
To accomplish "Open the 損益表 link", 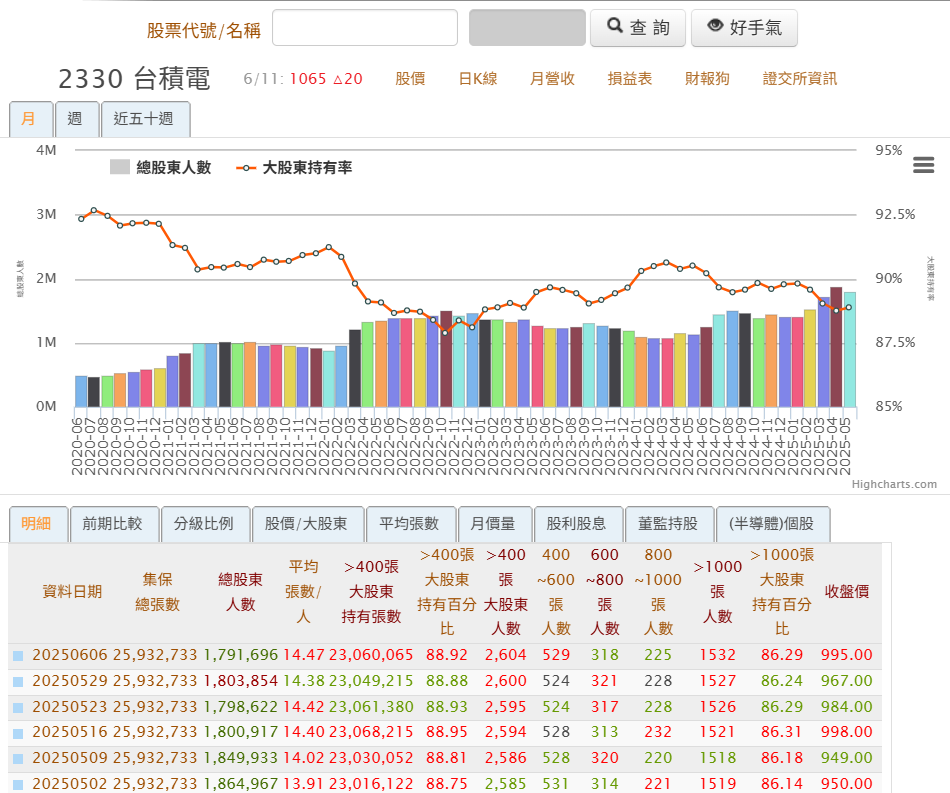I will [629, 79].
